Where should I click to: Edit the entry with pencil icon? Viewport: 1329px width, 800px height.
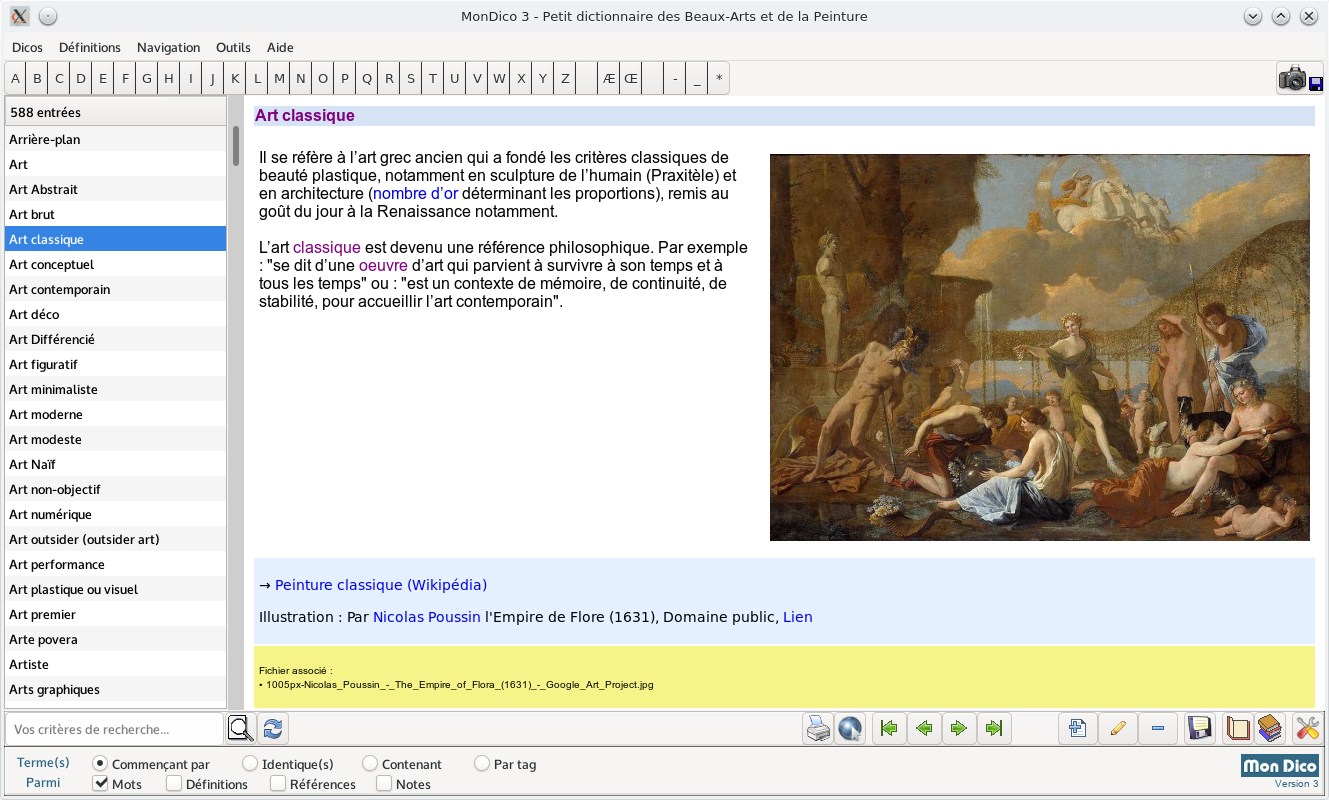click(x=1118, y=728)
